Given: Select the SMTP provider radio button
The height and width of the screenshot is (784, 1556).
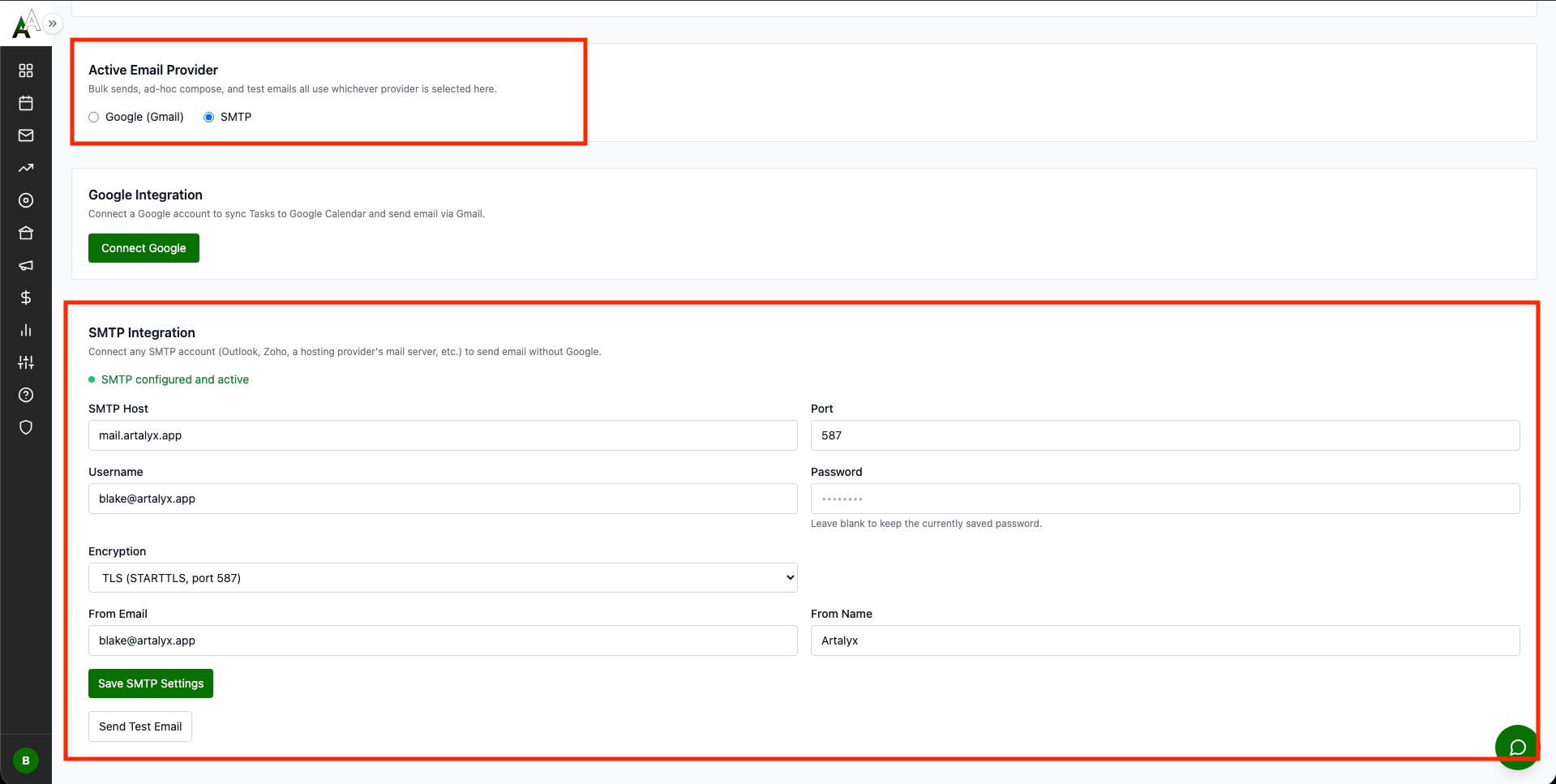Looking at the screenshot, I should 209,117.
